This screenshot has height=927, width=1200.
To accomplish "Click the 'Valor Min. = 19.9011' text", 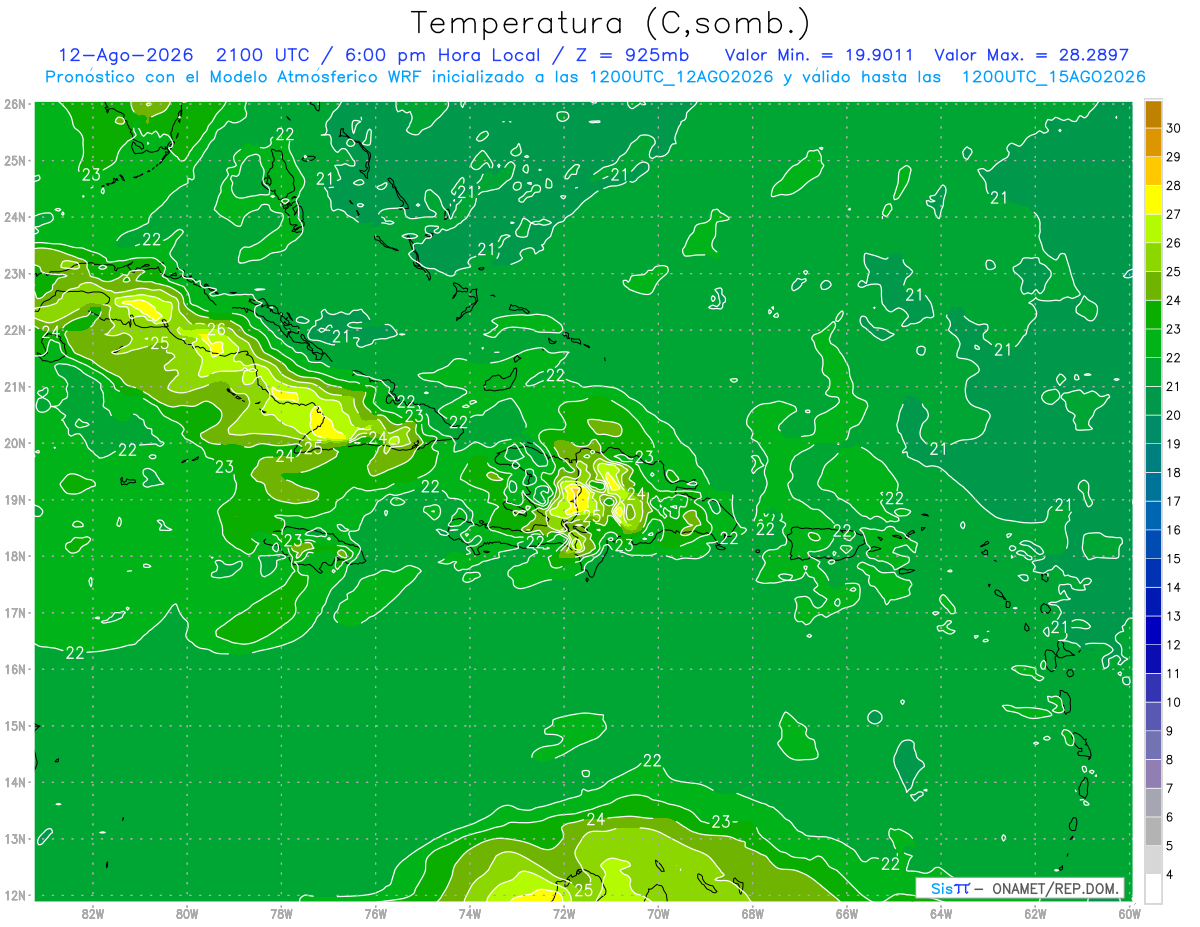I will point(819,55).
